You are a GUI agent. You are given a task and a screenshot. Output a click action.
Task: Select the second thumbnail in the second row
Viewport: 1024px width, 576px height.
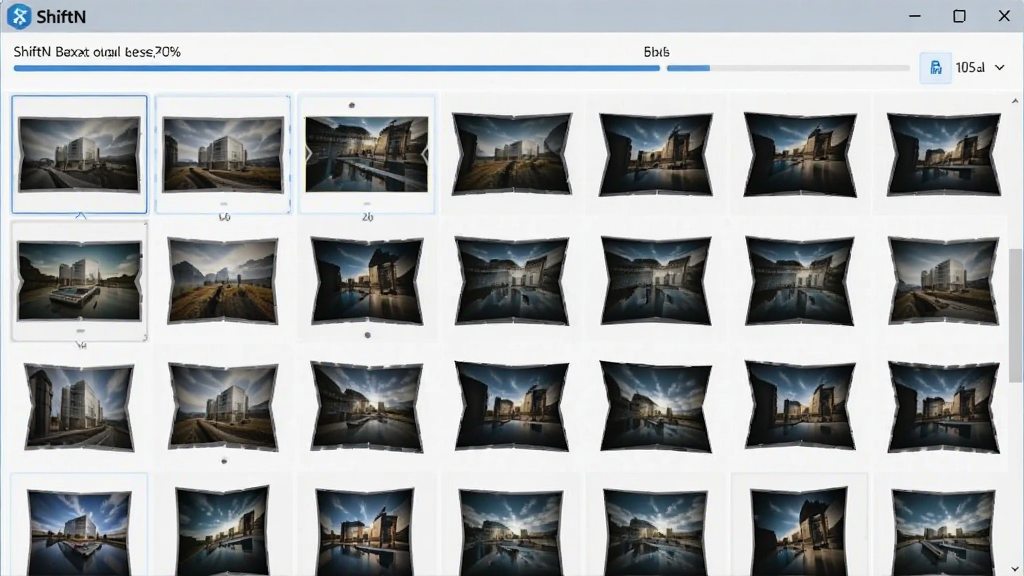click(x=223, y=281)
